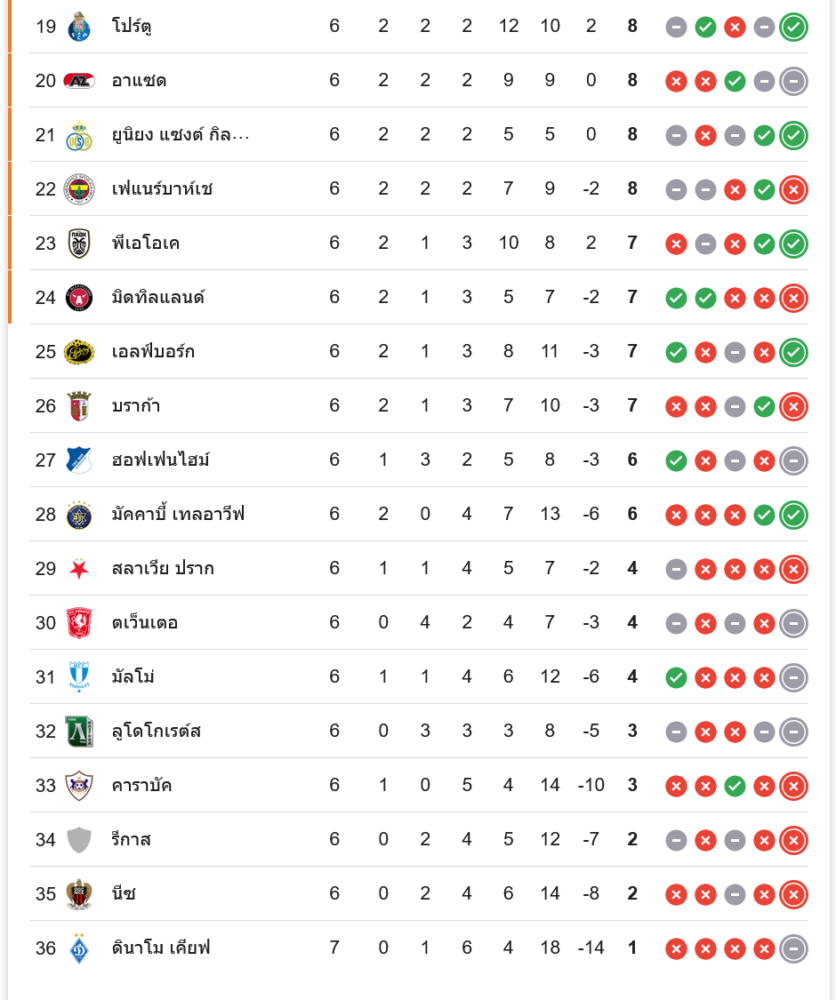Click Nice's most recent loss indicator
Image resolution: width=836 pixels, height=1000 pixels.
pos(794,893)
